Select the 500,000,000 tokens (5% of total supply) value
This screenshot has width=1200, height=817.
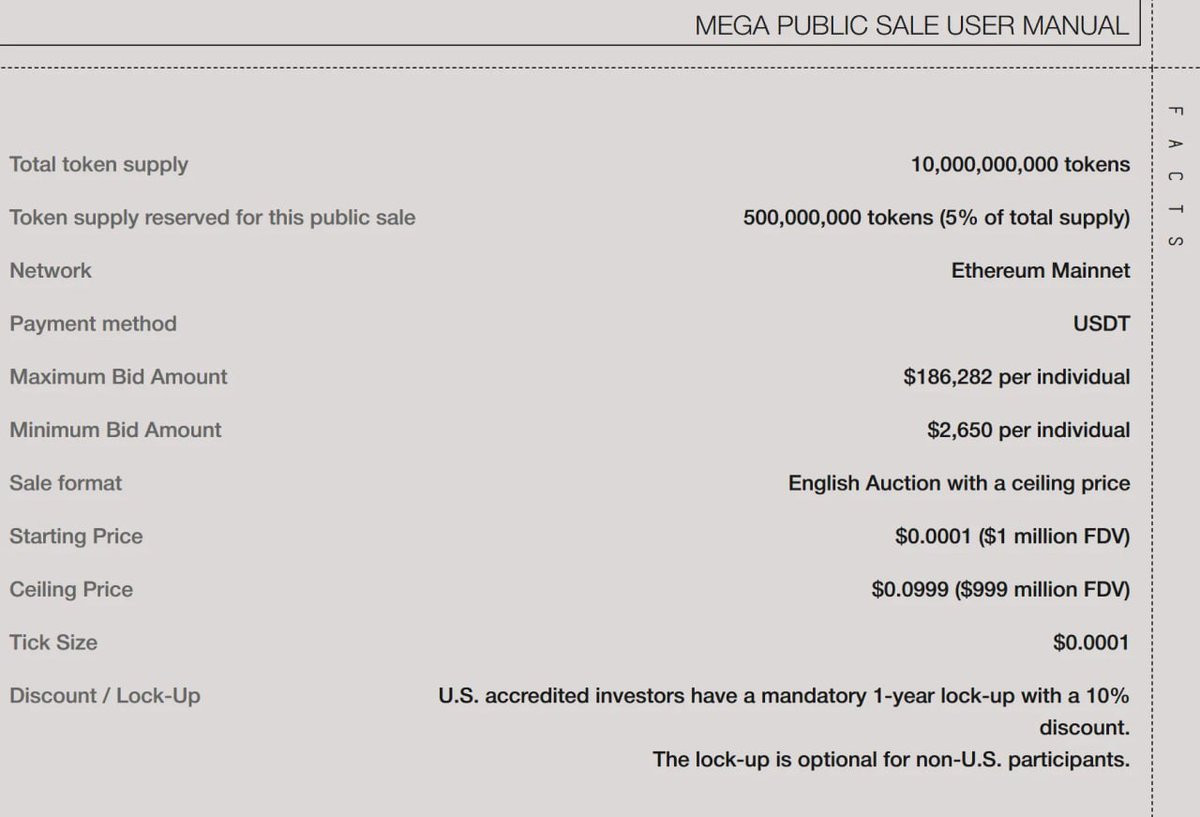click(x=936, y=218)
